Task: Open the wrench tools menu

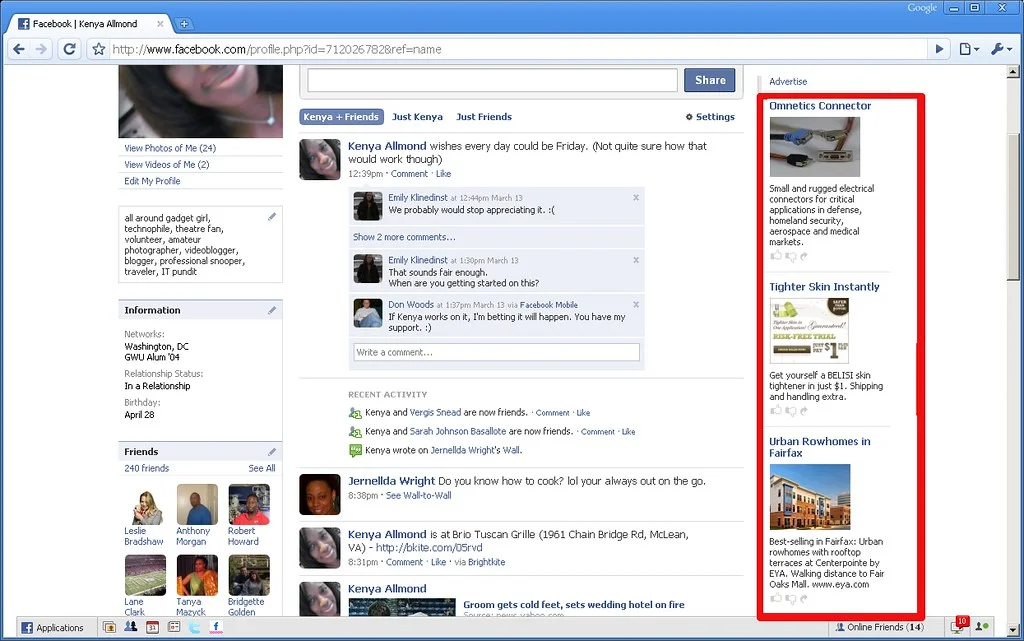Action: 1000,49
